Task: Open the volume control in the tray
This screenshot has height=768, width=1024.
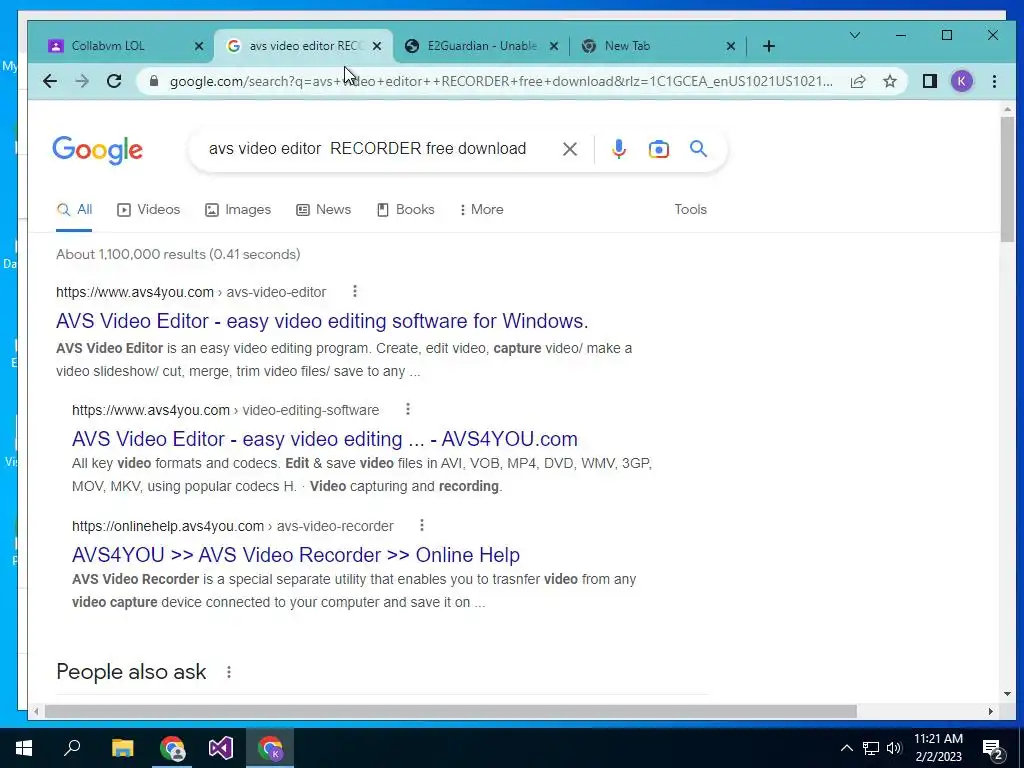Action: 894,748
